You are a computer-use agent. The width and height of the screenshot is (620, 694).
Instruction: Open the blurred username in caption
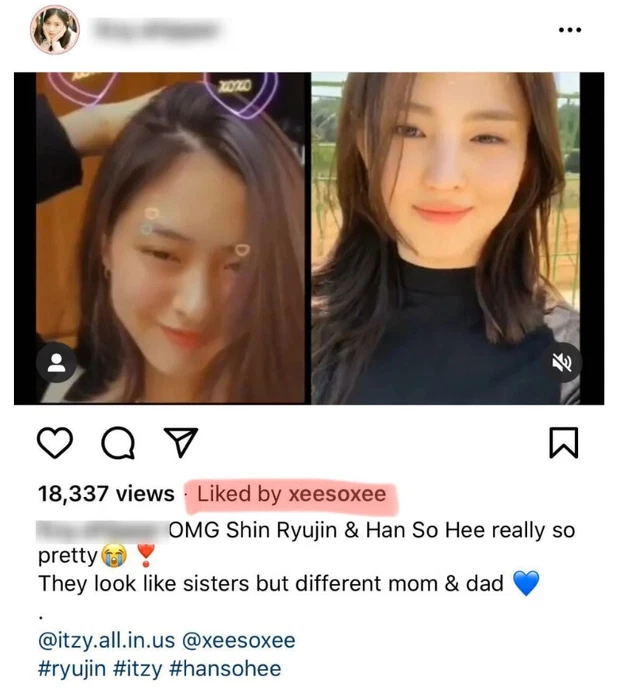point(102,530)
